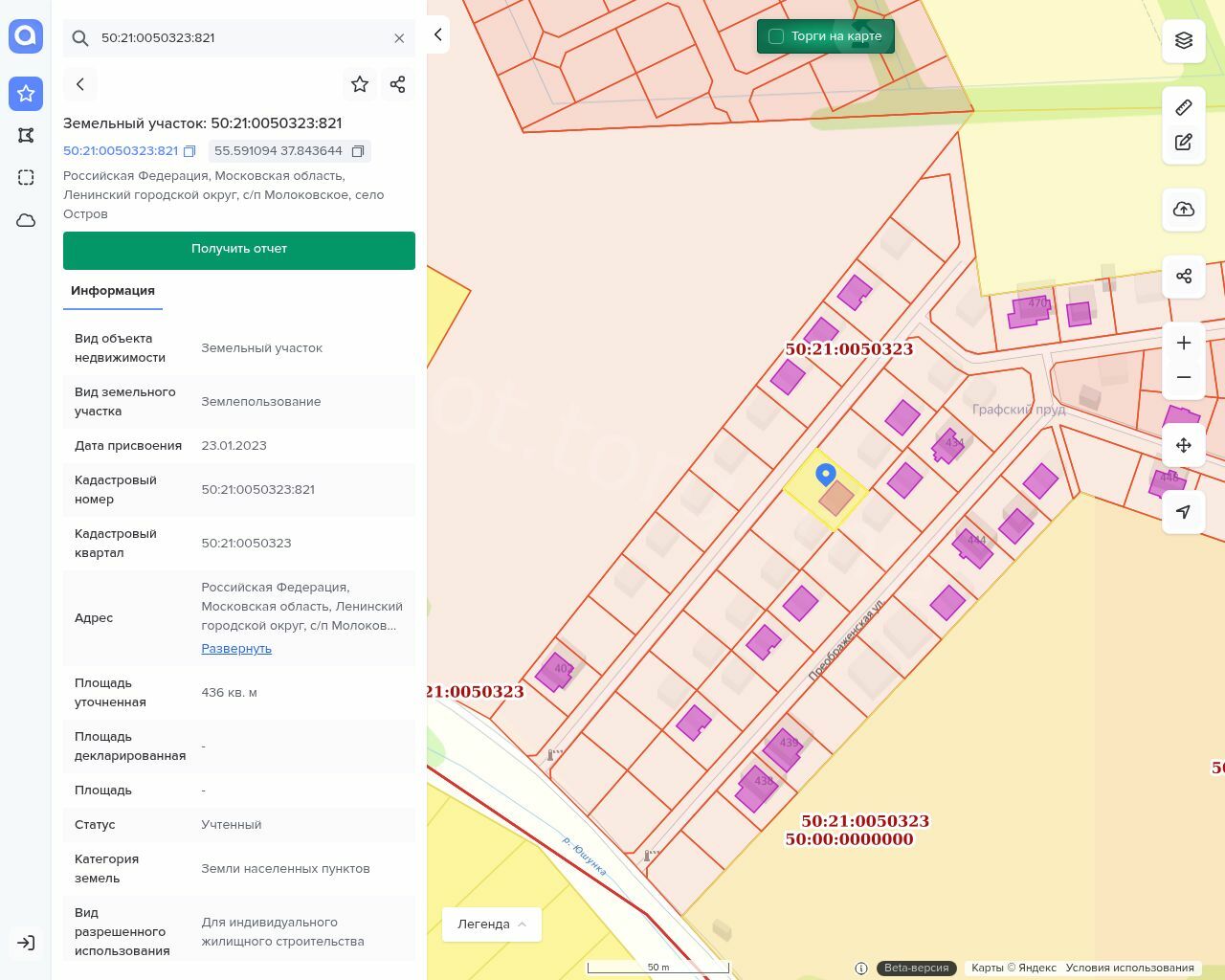Copy the cadastral number 50:21:0050323:821
Viewport: 1225px width, 980px height.
click(189, 151)
